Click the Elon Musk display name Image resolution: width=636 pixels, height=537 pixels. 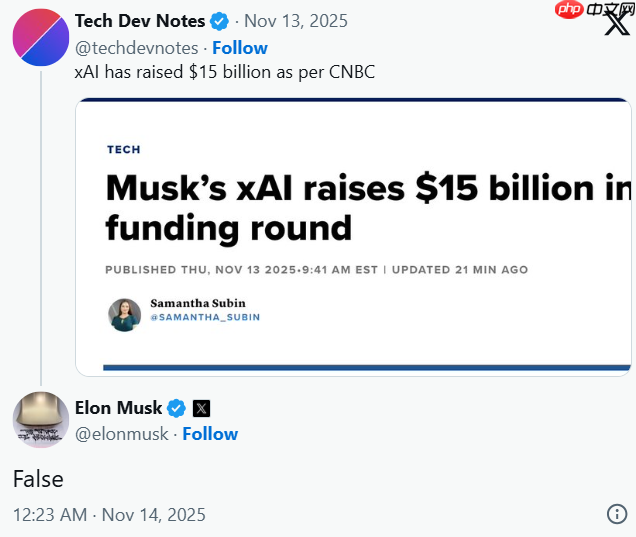tap(118, 408)
